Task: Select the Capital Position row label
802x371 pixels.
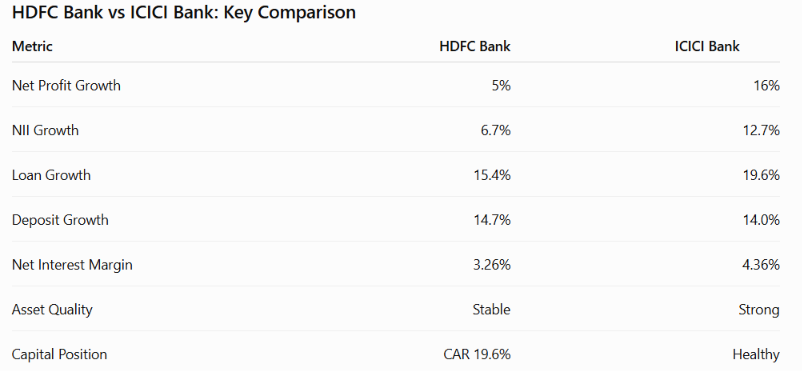Action: (x=59, y=354)
